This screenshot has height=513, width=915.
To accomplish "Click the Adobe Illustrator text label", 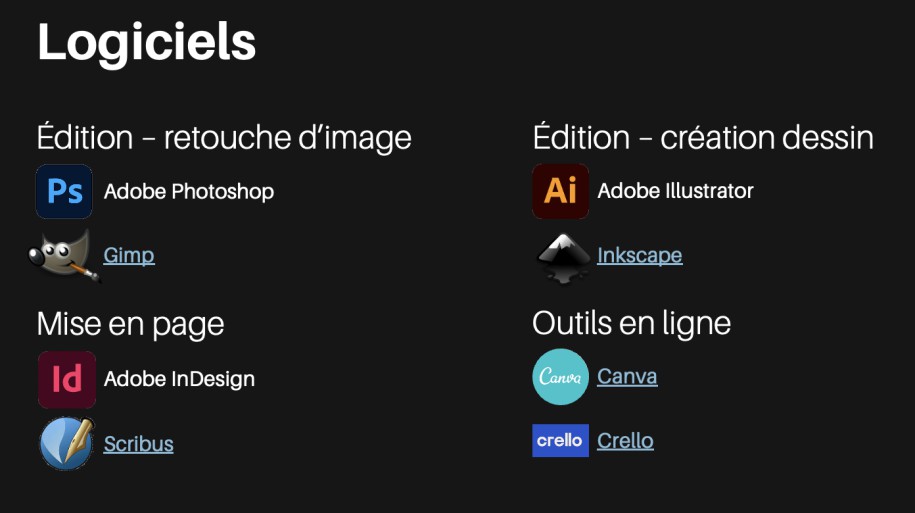I will 675,190.
